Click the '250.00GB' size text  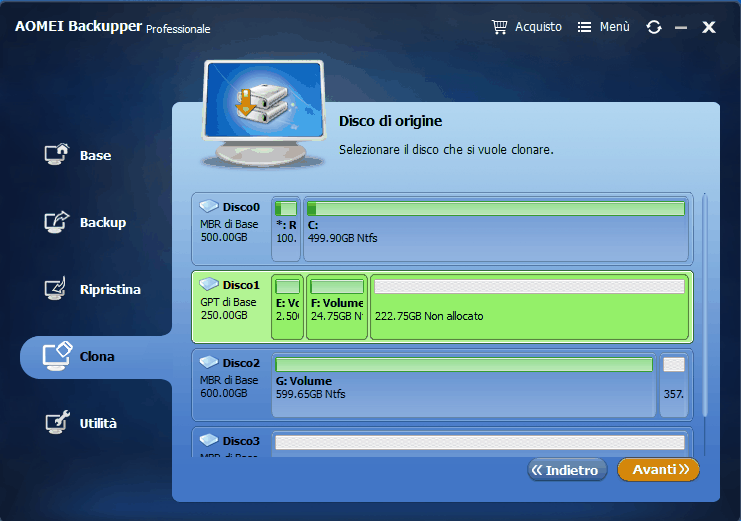(224, 315)
